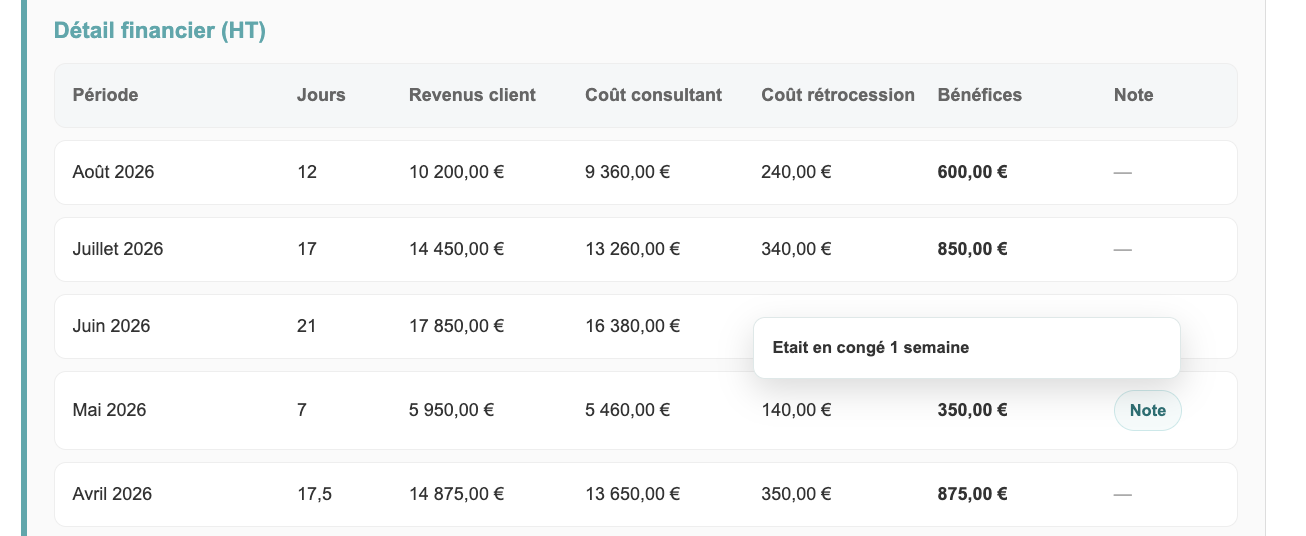Select the Coût consultant column header
This screenshot has height=536, width=1306.
653,95
